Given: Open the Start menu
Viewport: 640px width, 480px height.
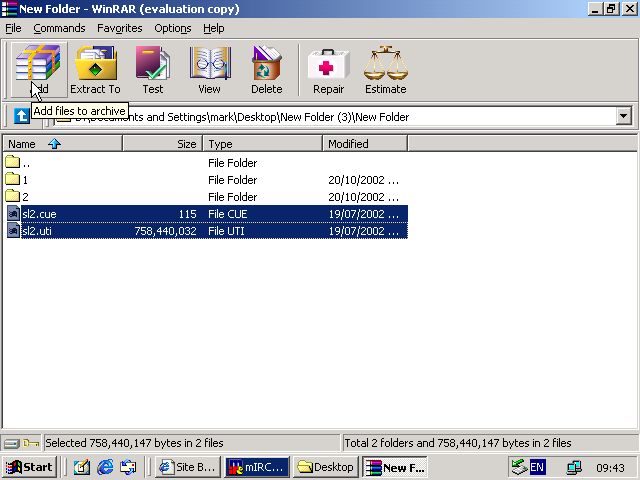Looking at the screenshot, I should (31, 467).
